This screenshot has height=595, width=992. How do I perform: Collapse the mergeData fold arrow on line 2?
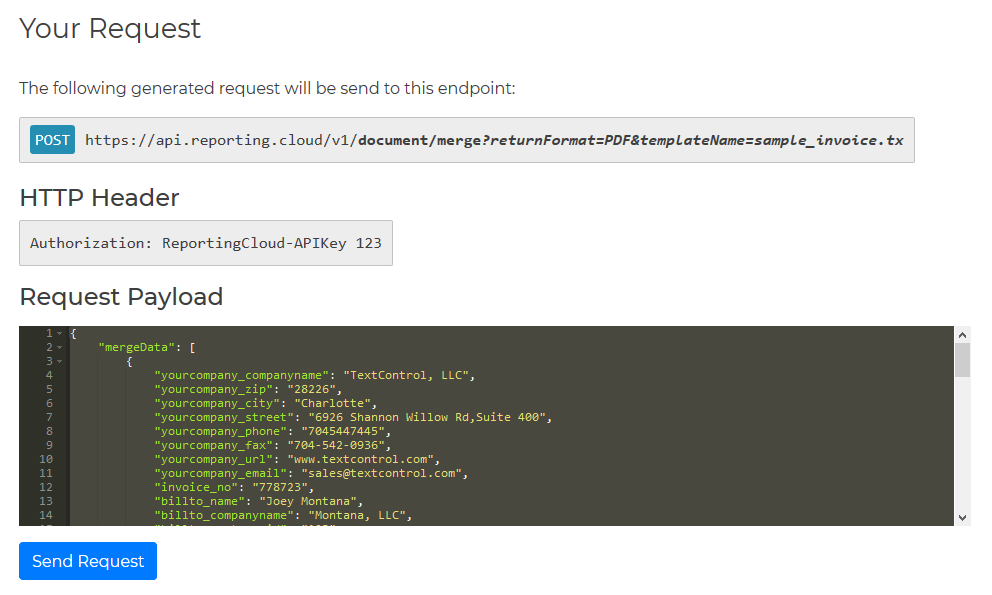59,347
